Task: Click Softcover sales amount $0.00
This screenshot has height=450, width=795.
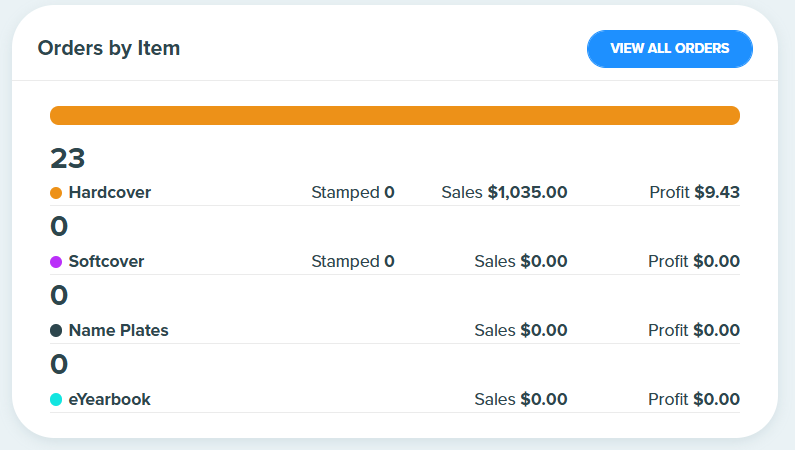Action: click(x=544, y=261)
